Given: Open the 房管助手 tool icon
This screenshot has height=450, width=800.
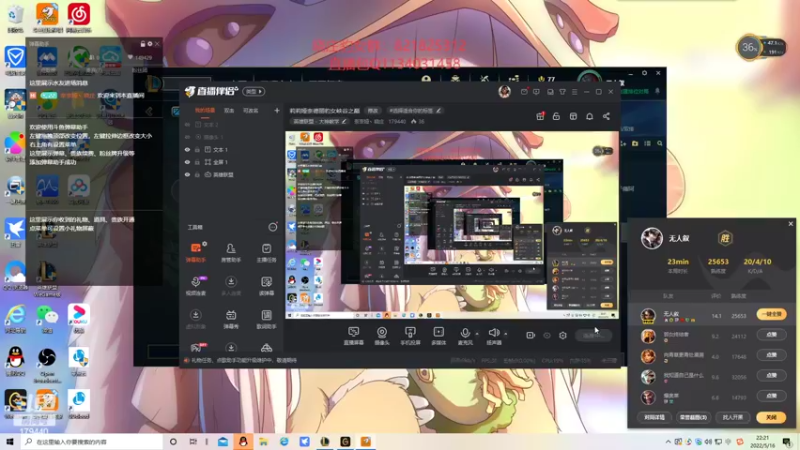Looking at the screenshot, I should pyautogui.click(x=231, y=252).
